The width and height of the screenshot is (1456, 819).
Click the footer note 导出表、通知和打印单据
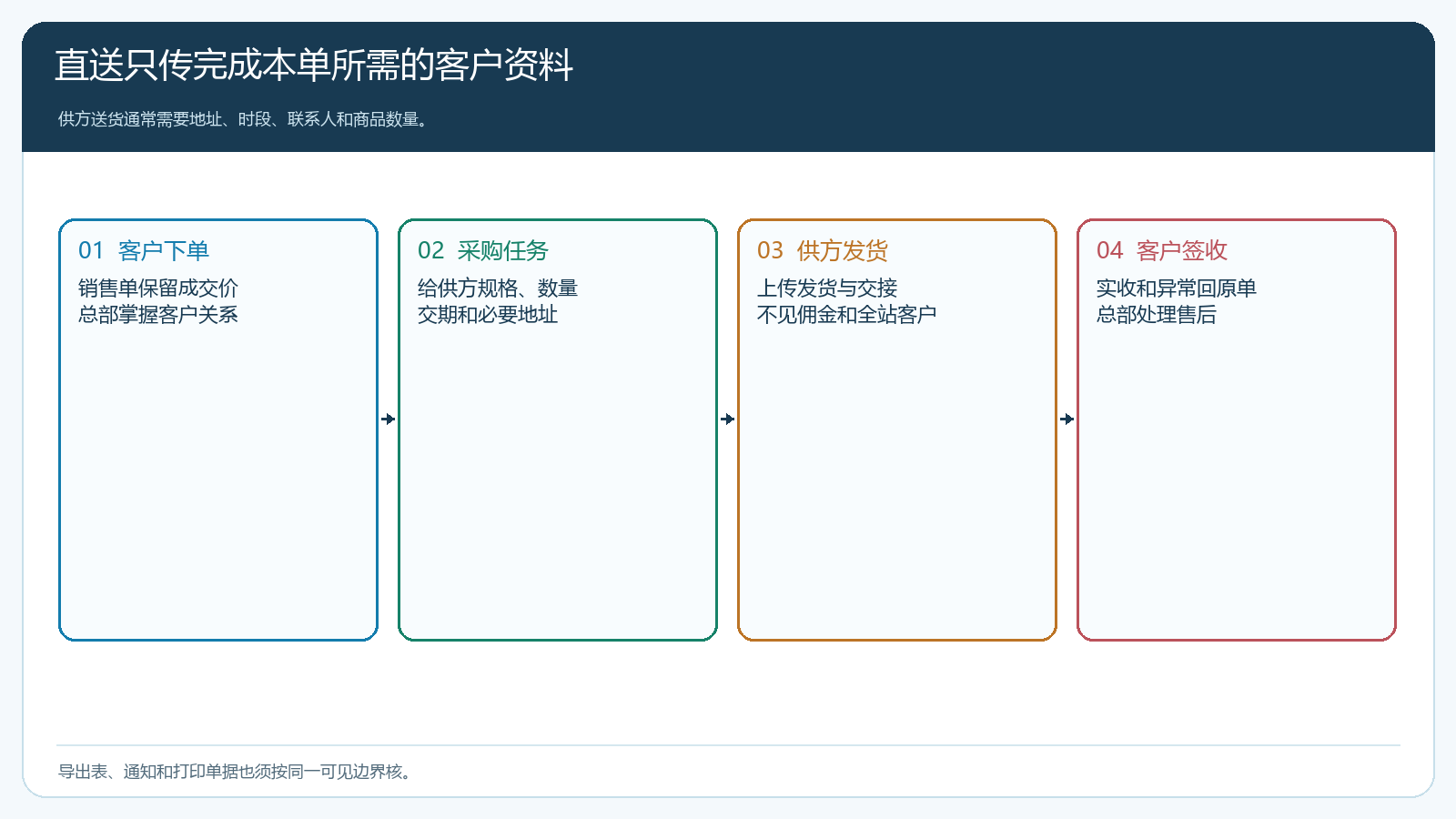click(236, 772)
